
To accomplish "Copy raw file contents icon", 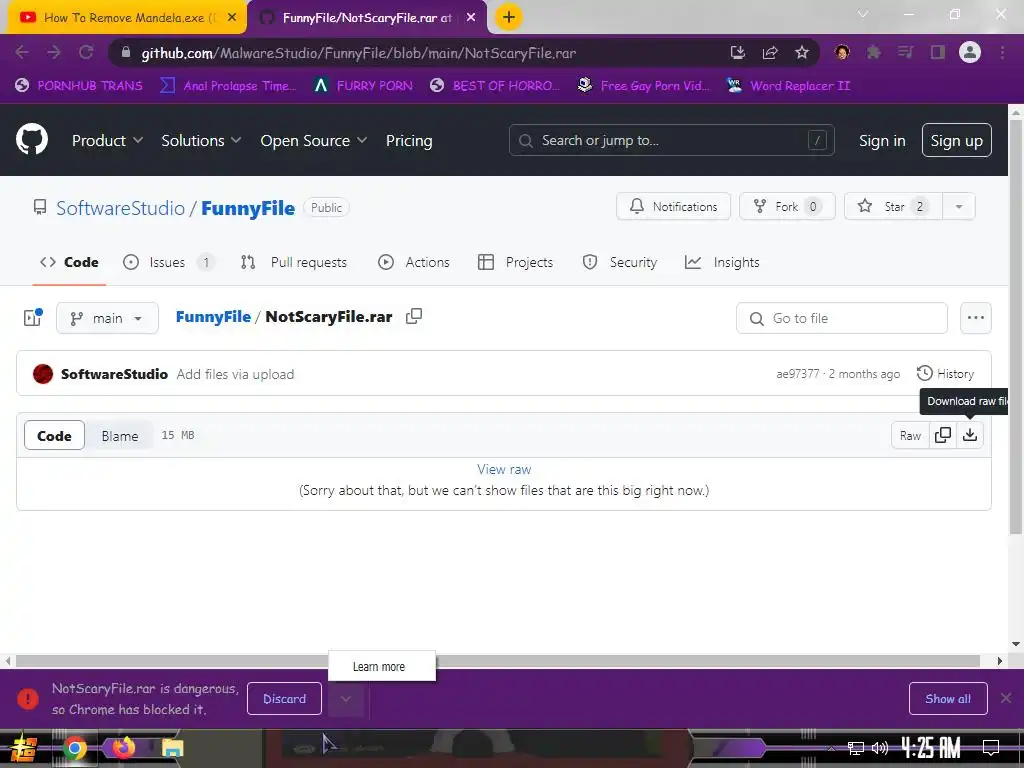I will [942, 435].
